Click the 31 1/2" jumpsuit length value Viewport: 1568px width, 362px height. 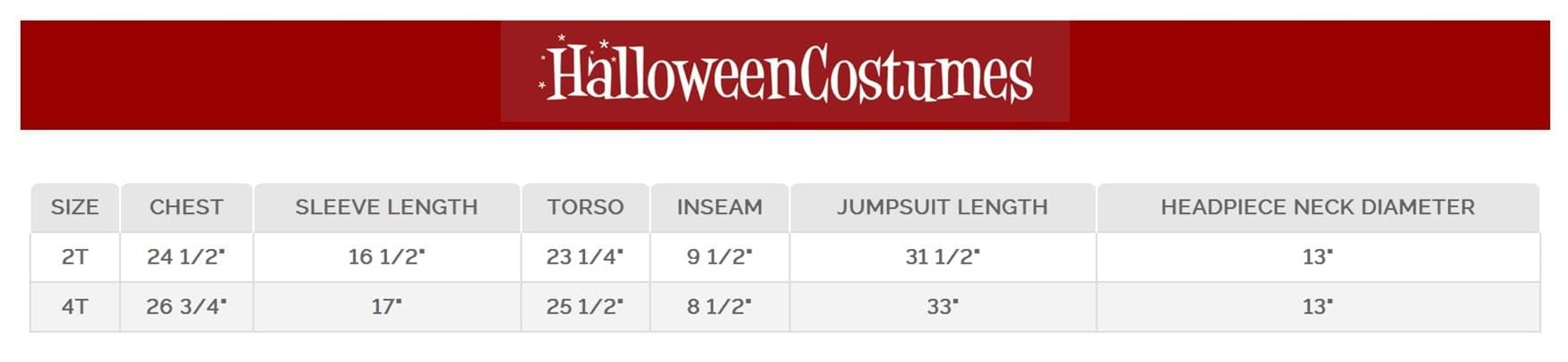(x=943, y=257)
